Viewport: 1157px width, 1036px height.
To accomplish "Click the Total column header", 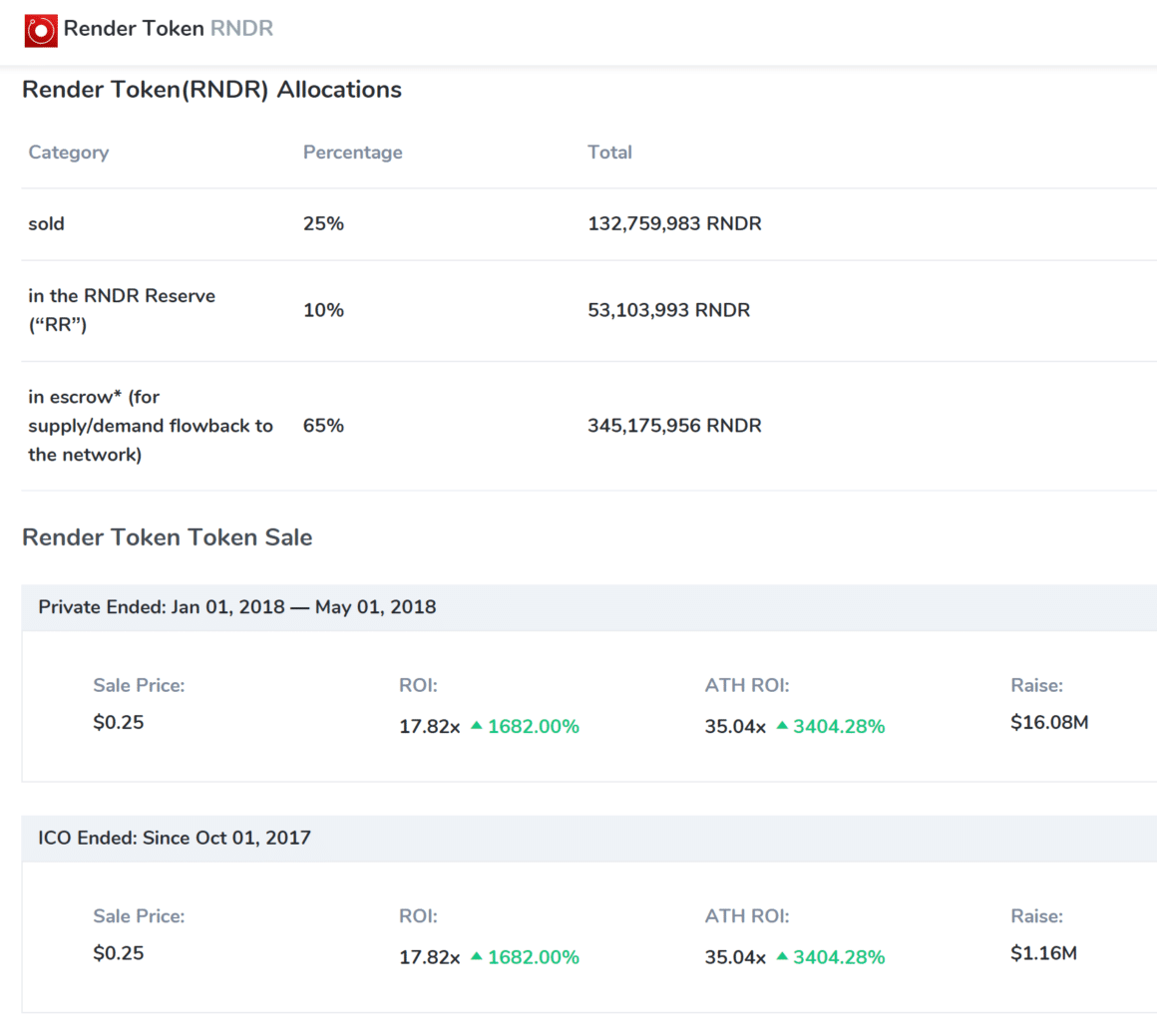I will (609, 153).
